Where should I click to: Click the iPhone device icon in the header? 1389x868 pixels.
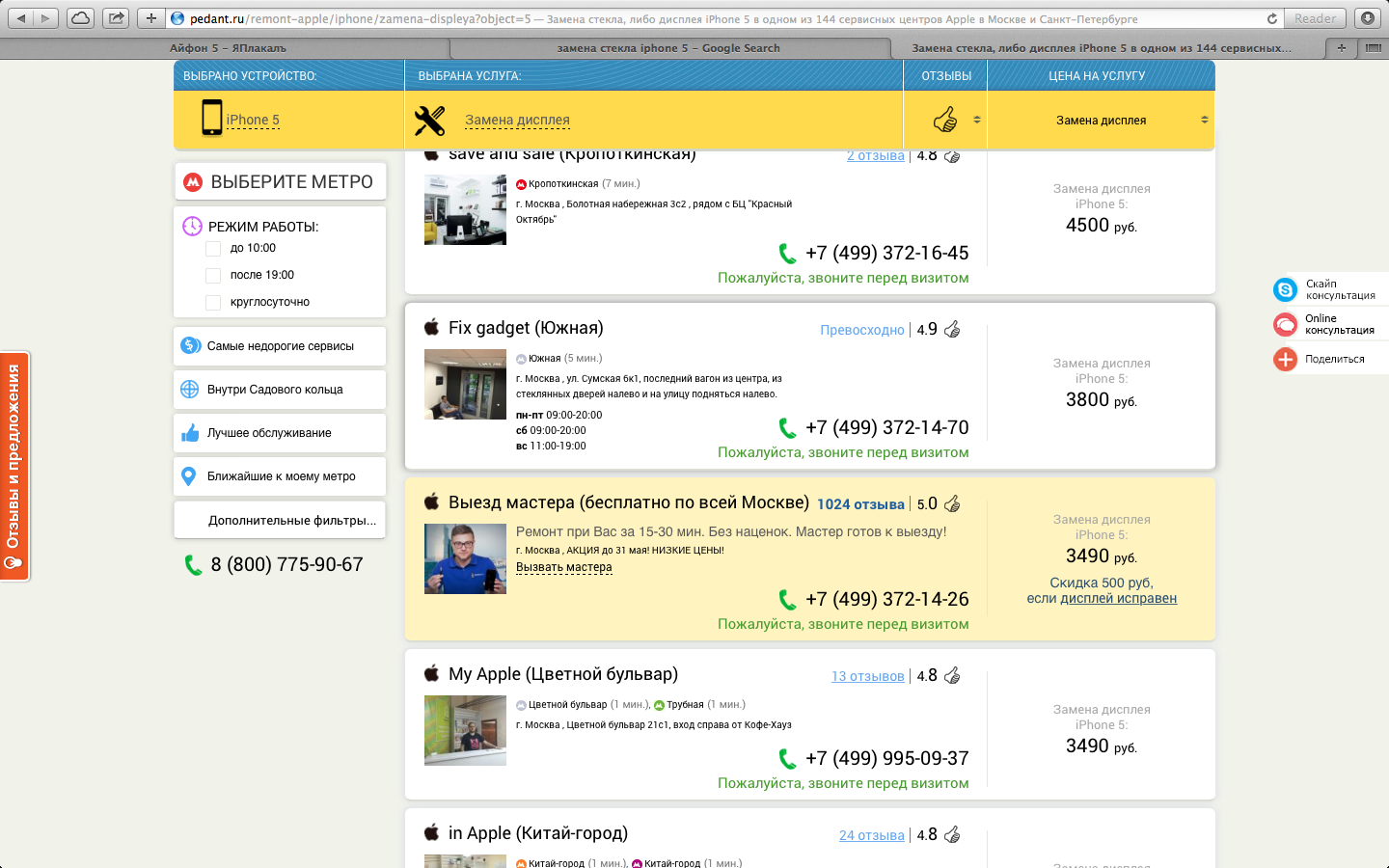click(x=211, y=118)
